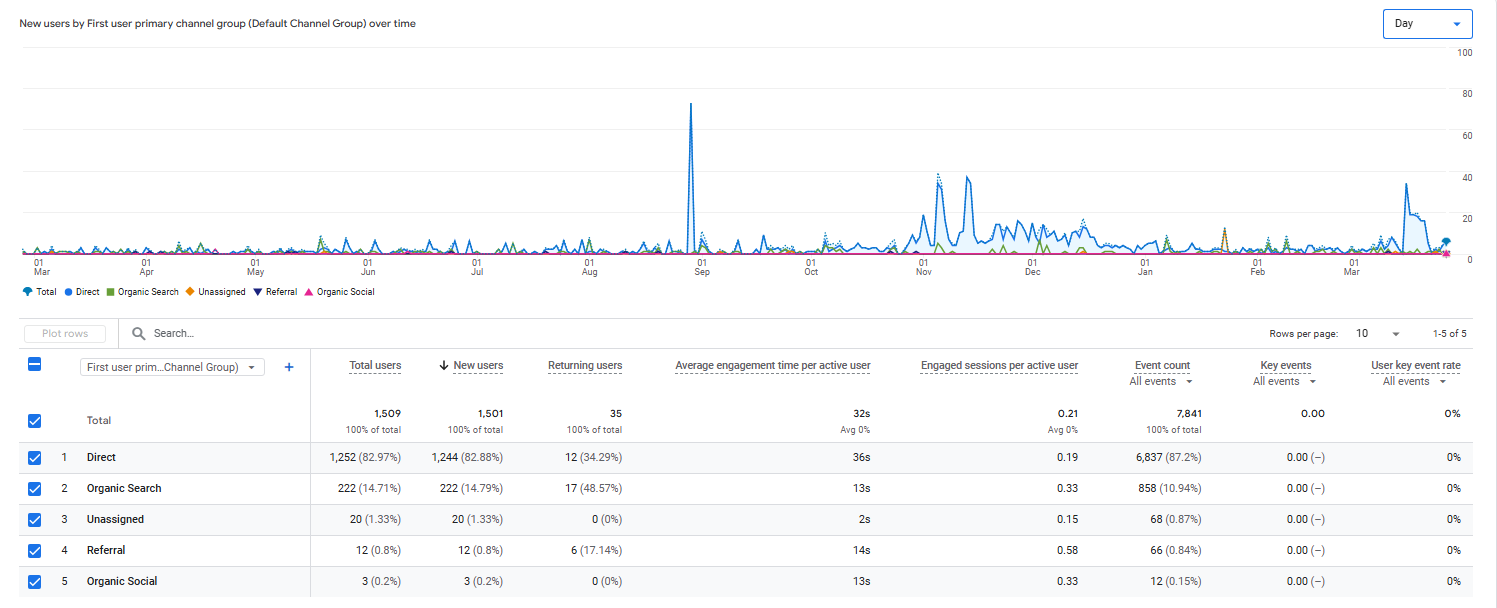This screenshot has width=1497, height=608.
Task: Open the Day granularity dropdown
Action: click(x=1427, y=23)
